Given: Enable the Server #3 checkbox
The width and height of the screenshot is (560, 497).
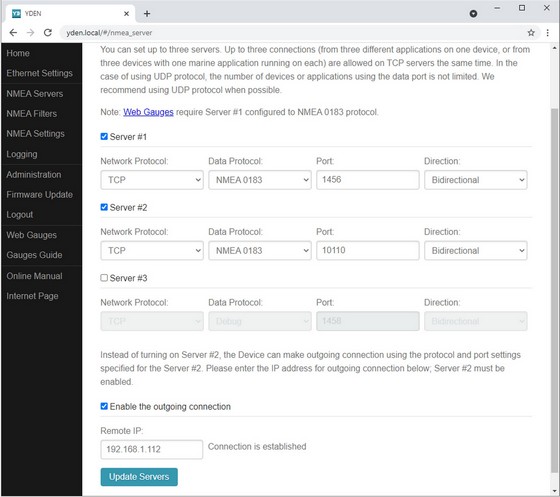Looking at the screenshot, I should tap(104, 278).
